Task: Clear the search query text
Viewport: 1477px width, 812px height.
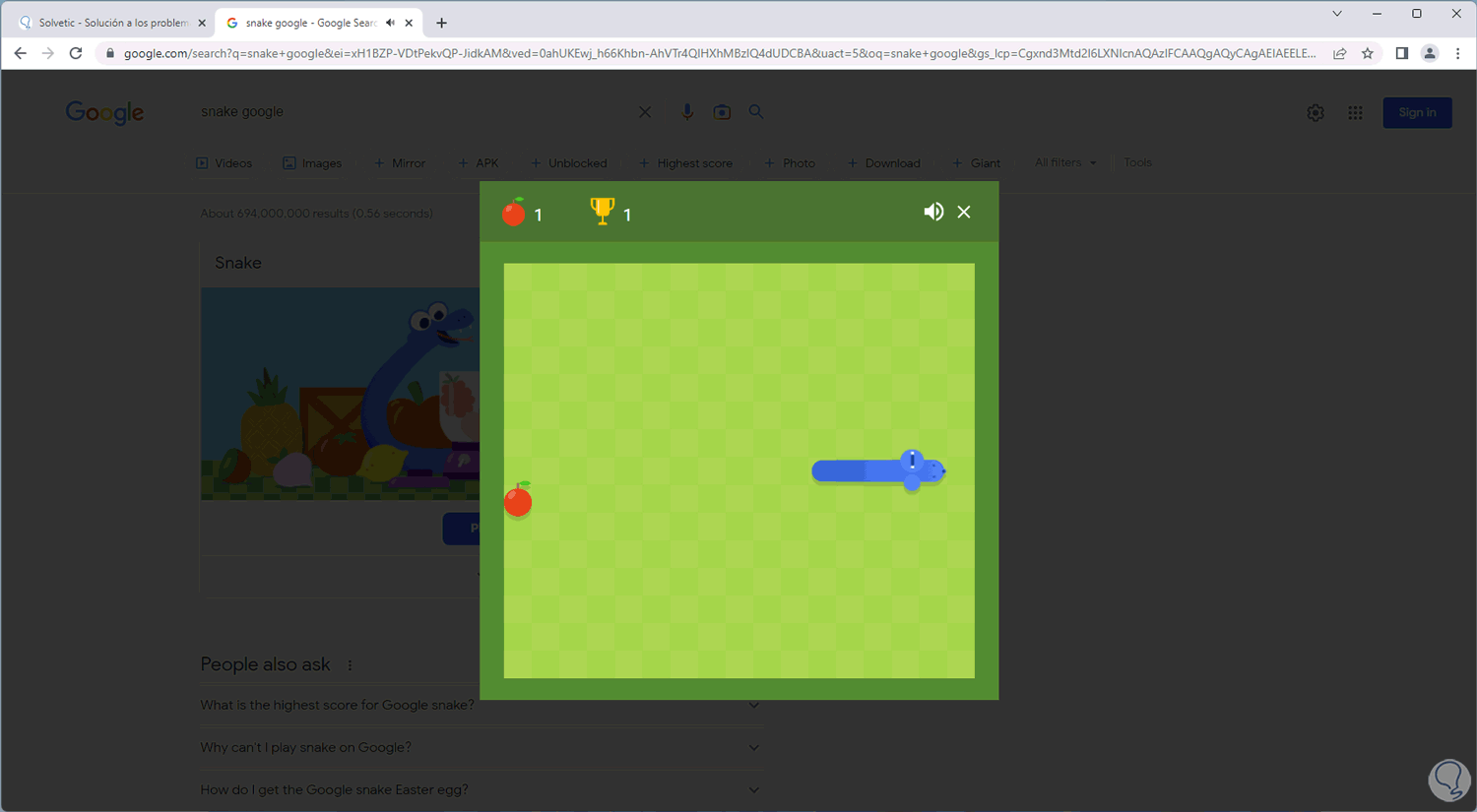Action: pyautogui.click(x=645, y=112)
